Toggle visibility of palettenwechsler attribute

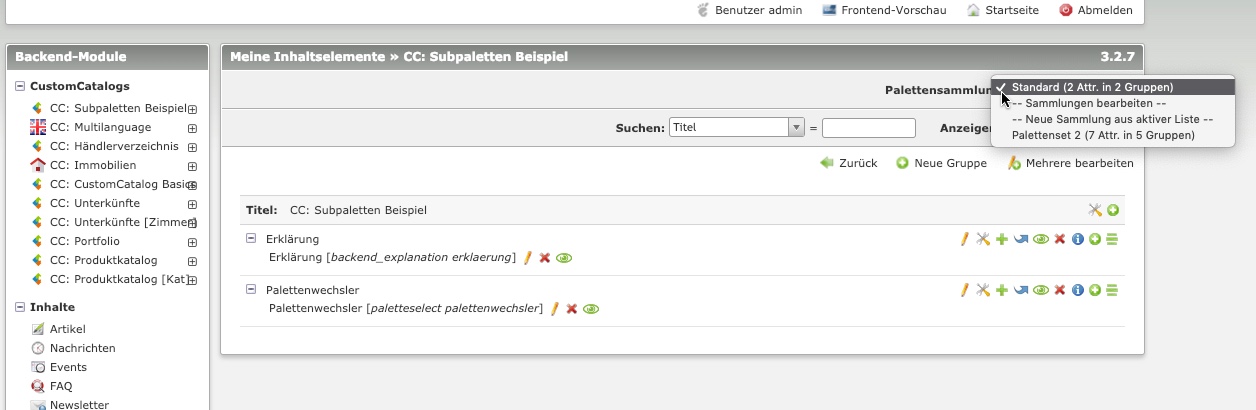591,309
